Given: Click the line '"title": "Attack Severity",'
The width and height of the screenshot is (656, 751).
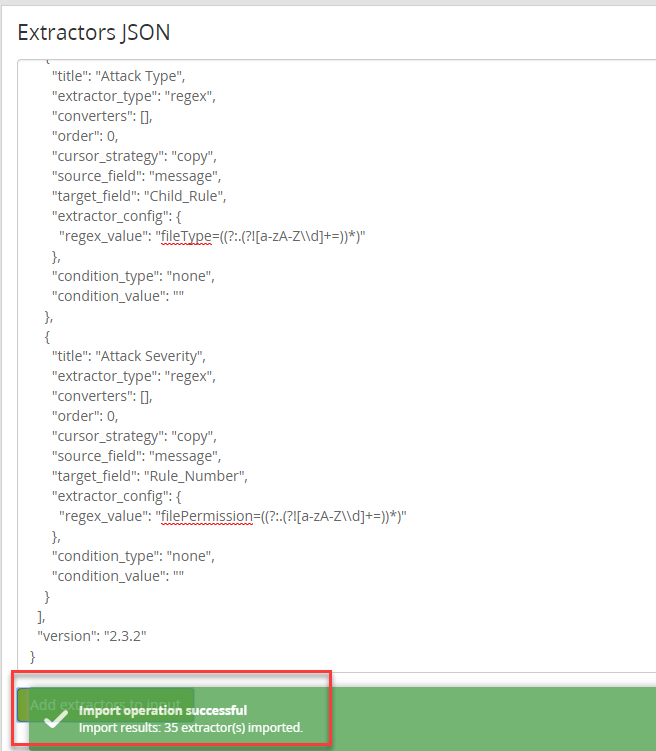Looking at the screenshot, I should 129,356.
